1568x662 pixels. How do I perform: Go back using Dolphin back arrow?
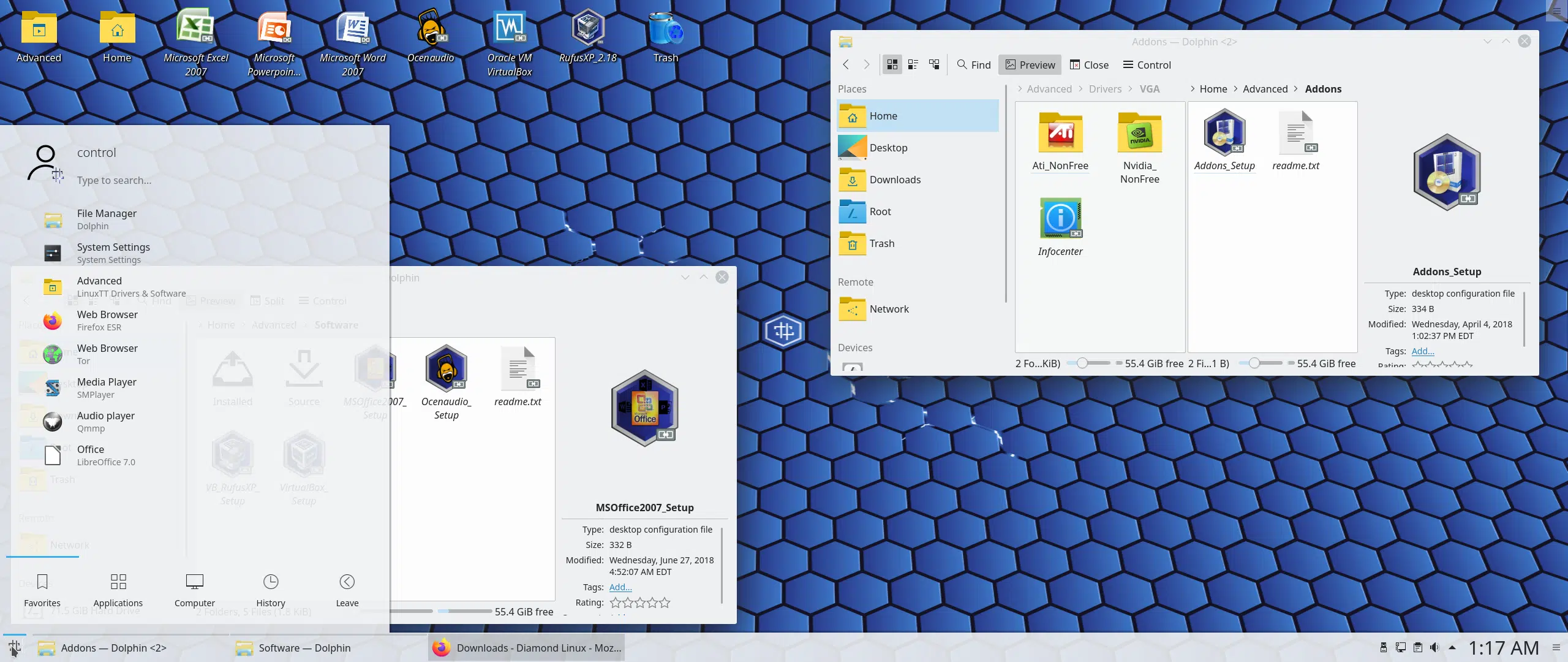[846, 64]
